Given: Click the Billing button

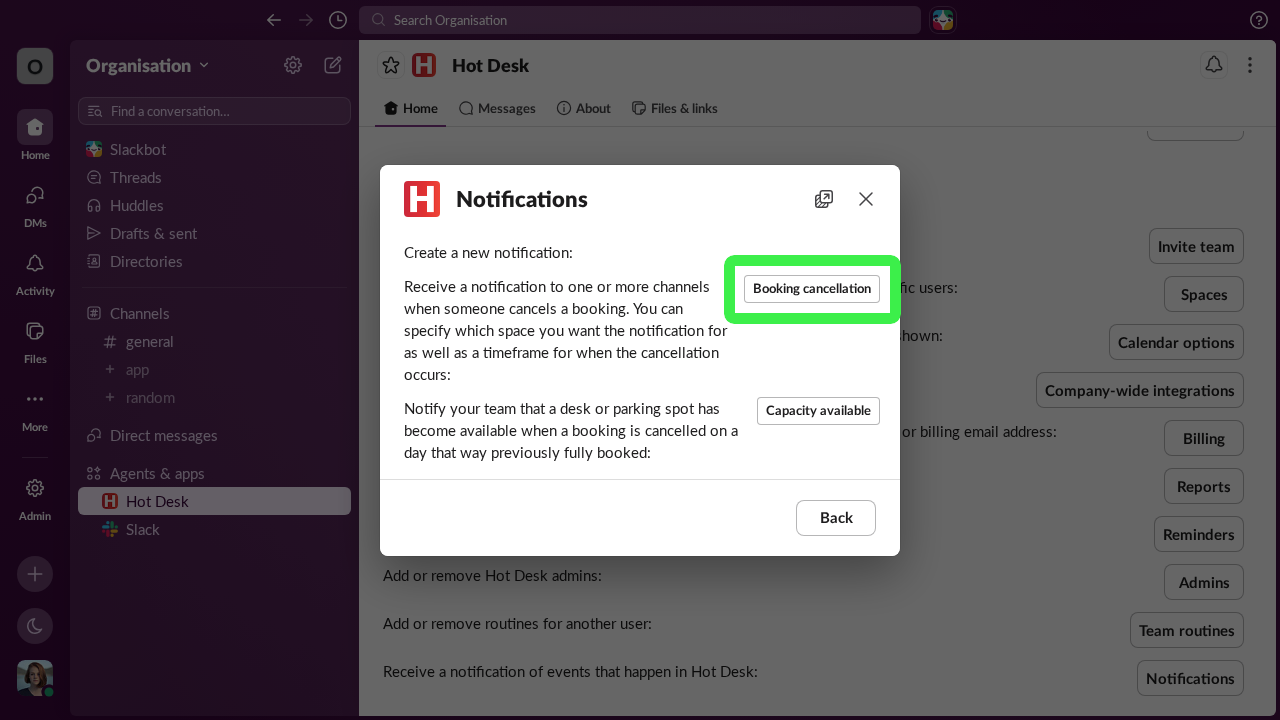Looking at the screenshot, I should pyautogui.click(x=1204, y=438).
